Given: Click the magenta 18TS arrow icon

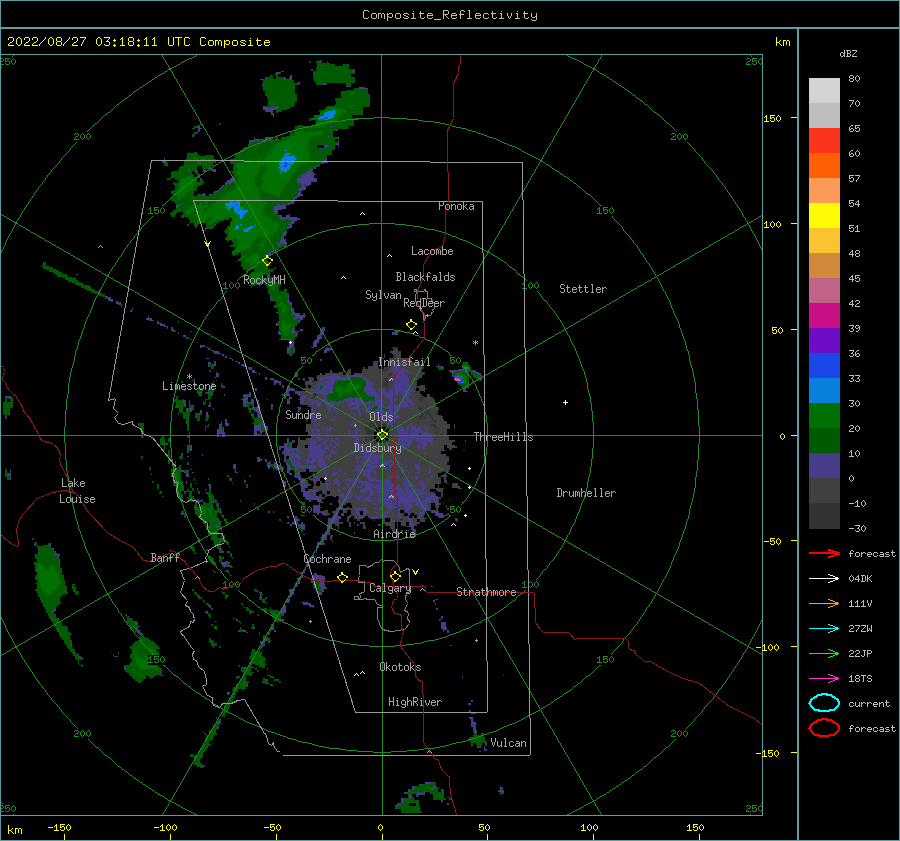Looking at the screenshot, I should [x=824, y=679].
